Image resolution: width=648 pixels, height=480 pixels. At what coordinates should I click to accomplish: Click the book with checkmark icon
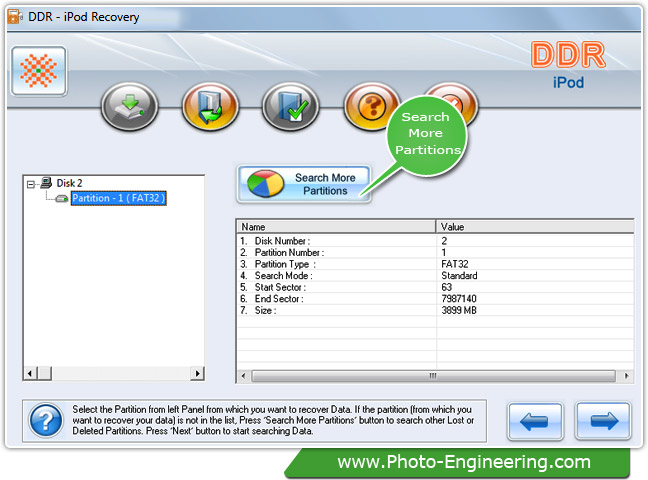point(291,106)
